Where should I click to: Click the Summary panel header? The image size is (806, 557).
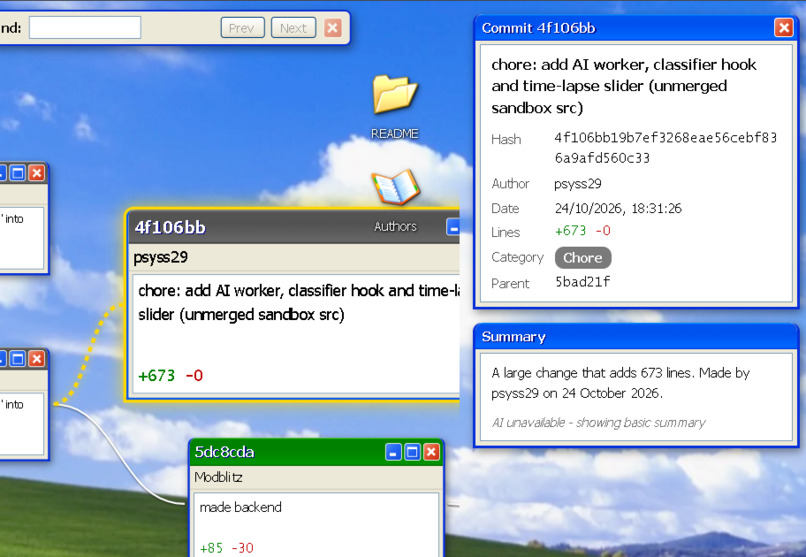[636, 337]
